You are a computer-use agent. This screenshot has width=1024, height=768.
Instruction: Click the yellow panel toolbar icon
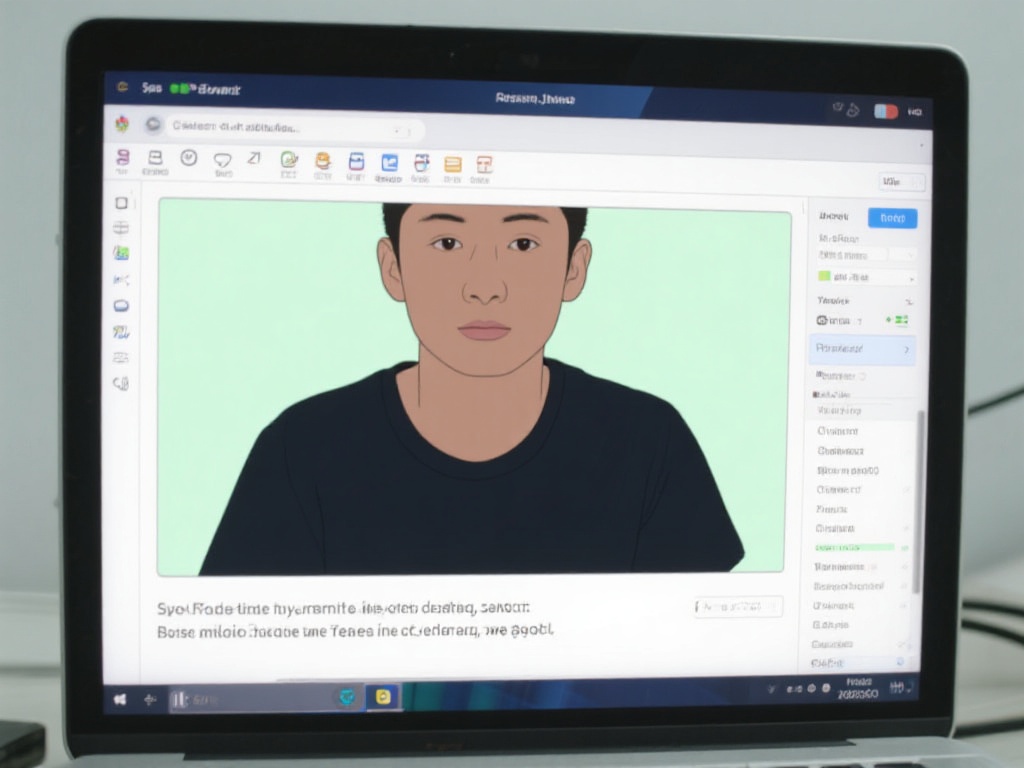point(452,165)
